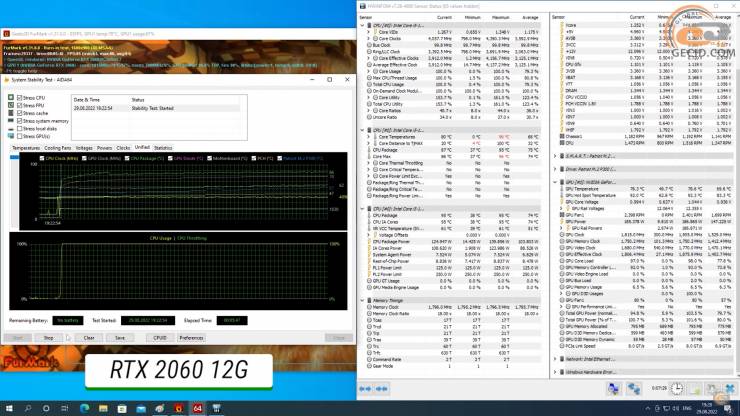Show hidden tray icons chevron
The image size is (740, 416).
648,408
